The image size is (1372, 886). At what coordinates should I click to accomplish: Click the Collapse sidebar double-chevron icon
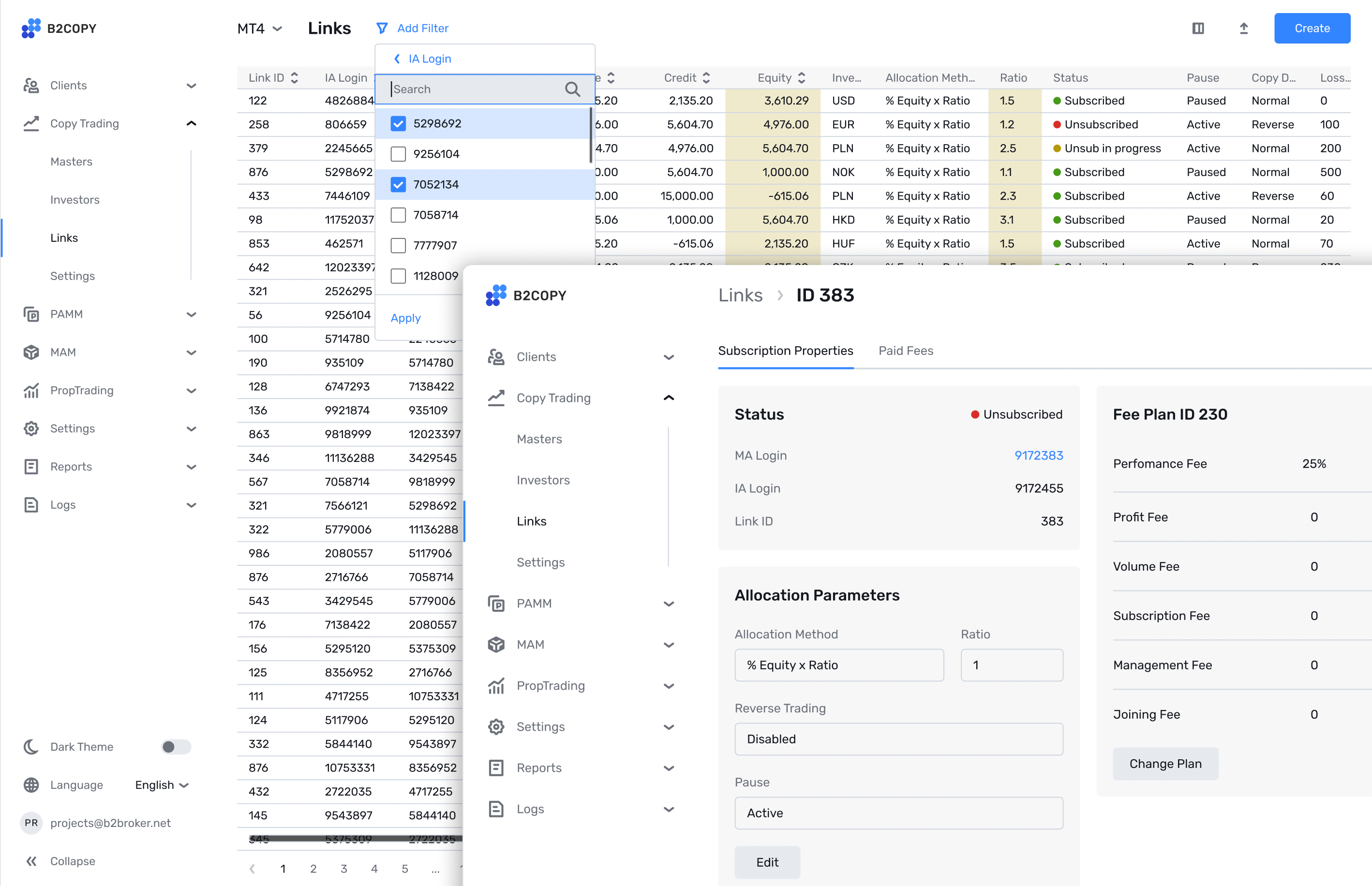(x=31, y=861)
